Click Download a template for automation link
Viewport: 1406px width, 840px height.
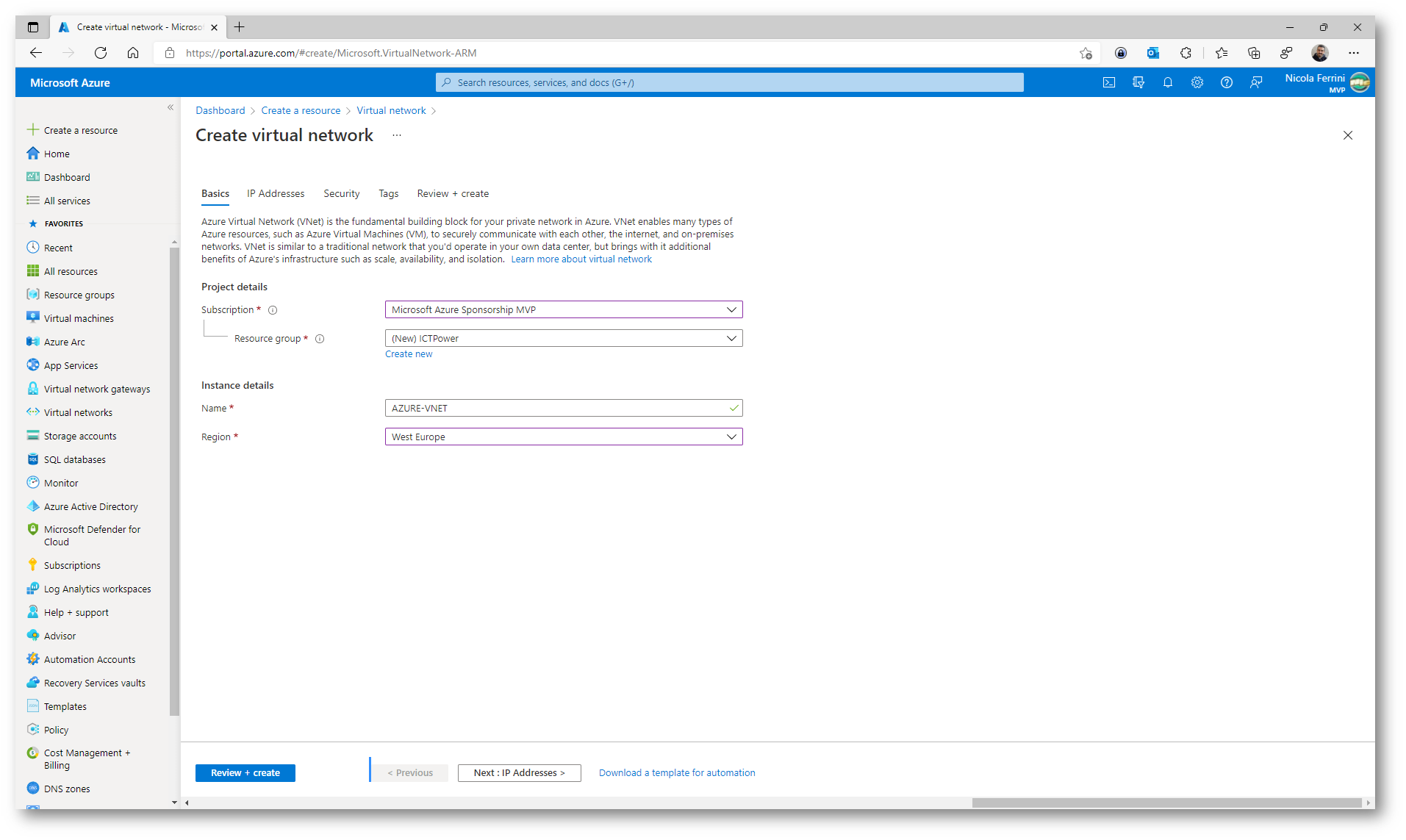point(677,773)
